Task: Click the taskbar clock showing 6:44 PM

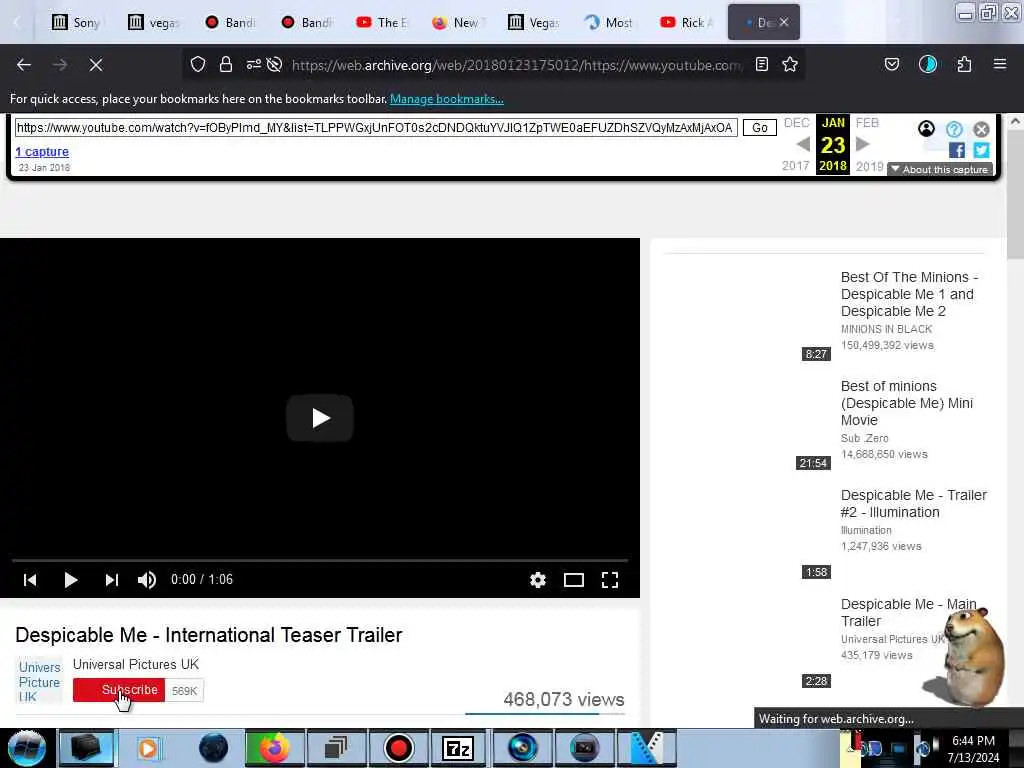Action: pyautogui.click(x=973, y=749)
